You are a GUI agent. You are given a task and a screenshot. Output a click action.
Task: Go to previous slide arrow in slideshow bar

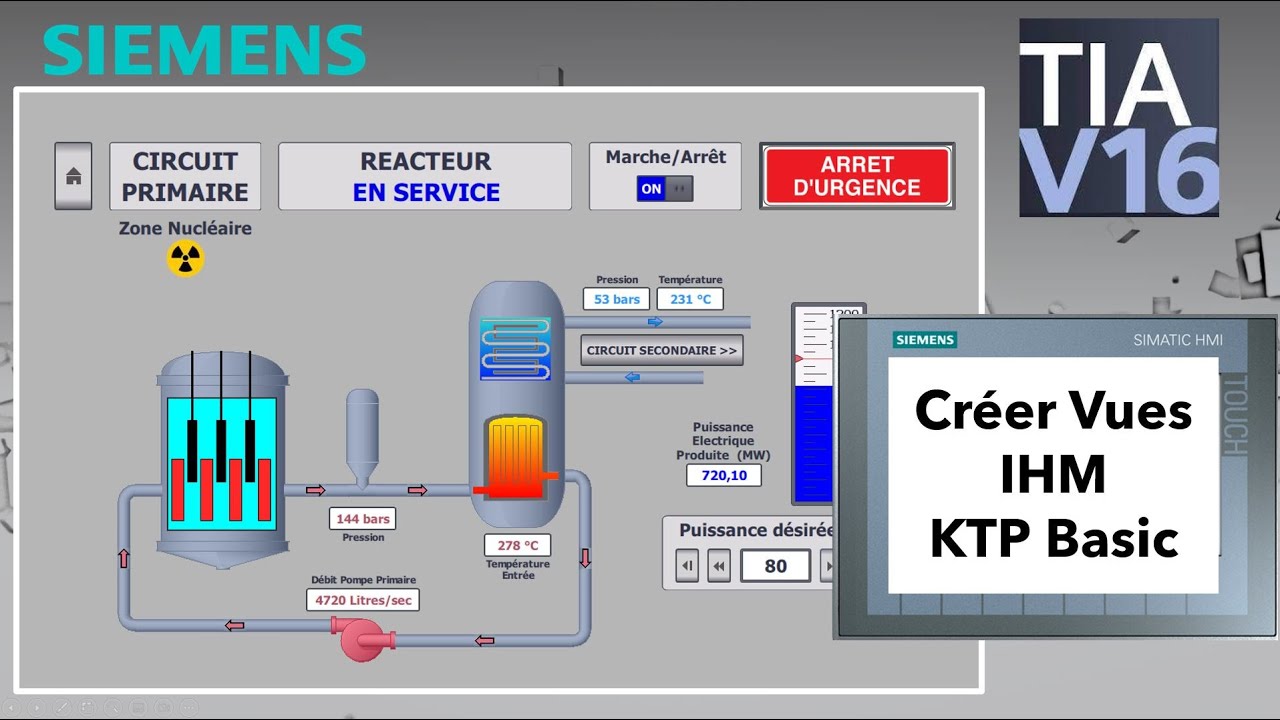pyautogui.click(x=11, y=707)
